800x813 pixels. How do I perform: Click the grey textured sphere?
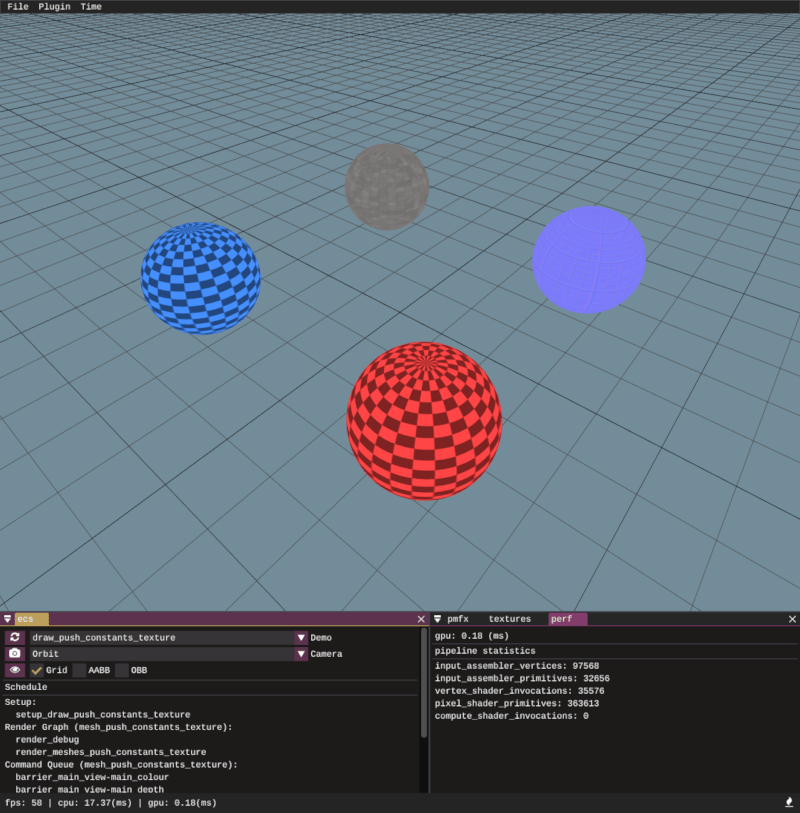387,187
